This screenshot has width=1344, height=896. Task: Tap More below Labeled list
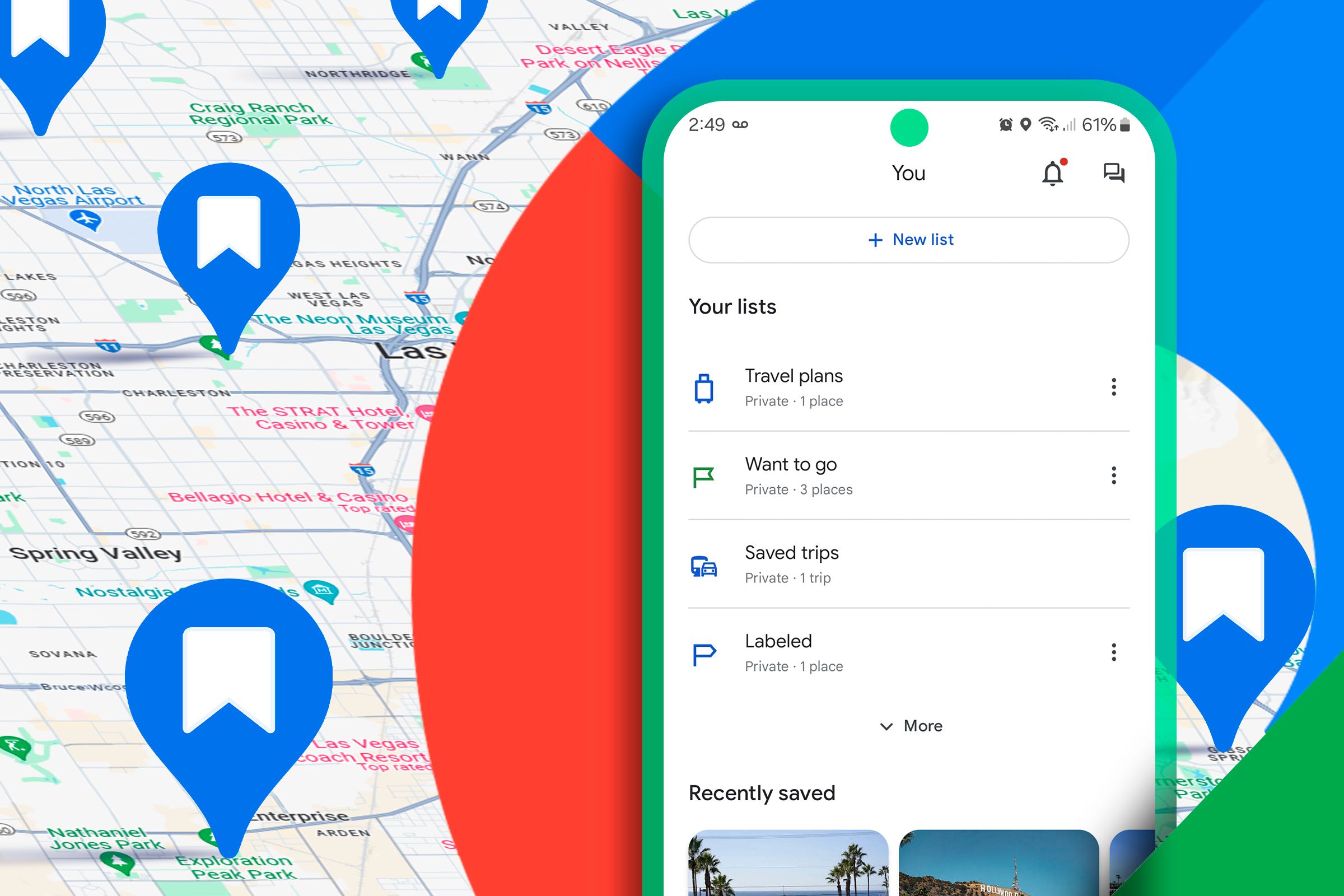(907, 725)
